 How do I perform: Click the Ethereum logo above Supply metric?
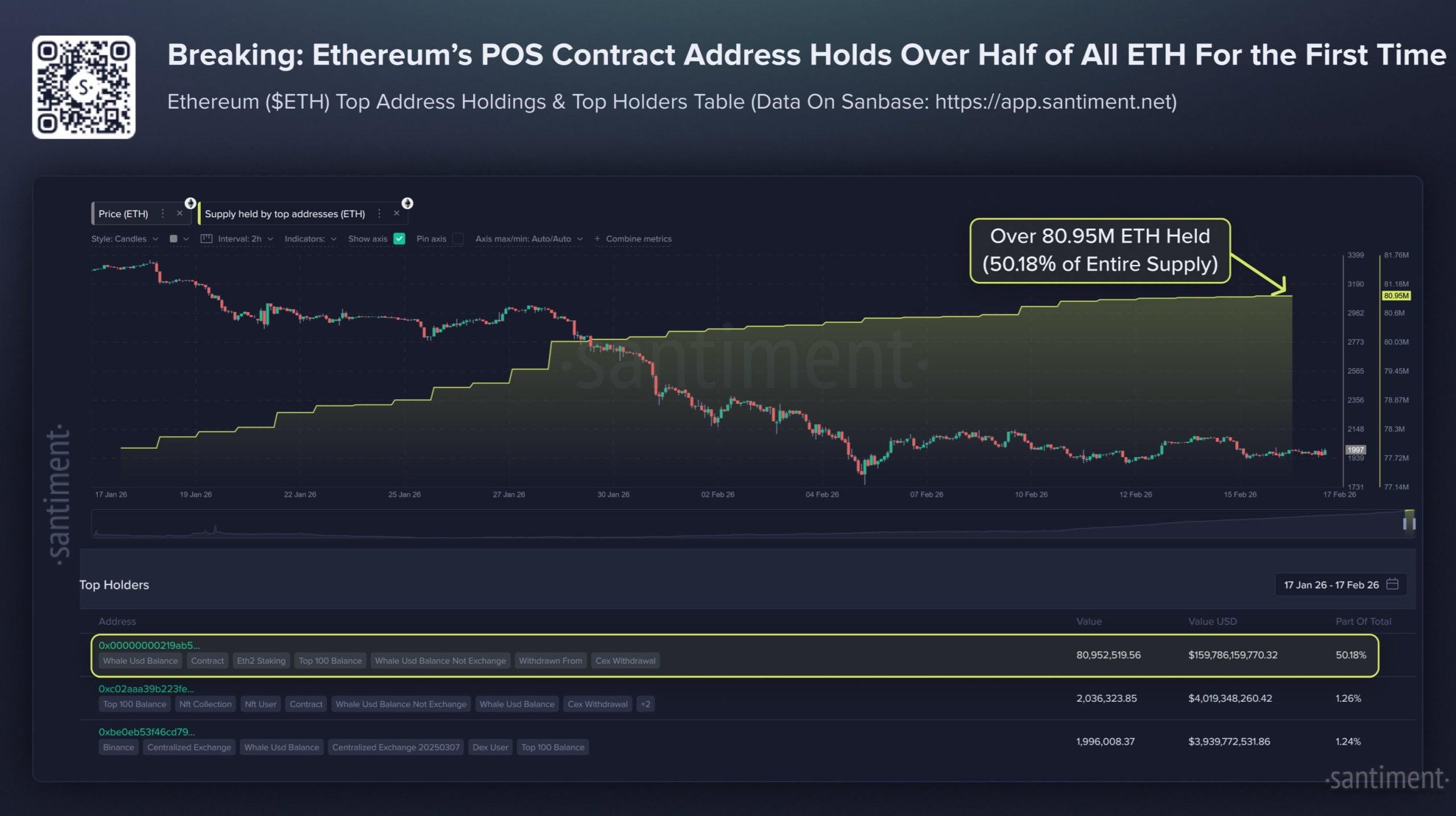[x=407, y=204]
